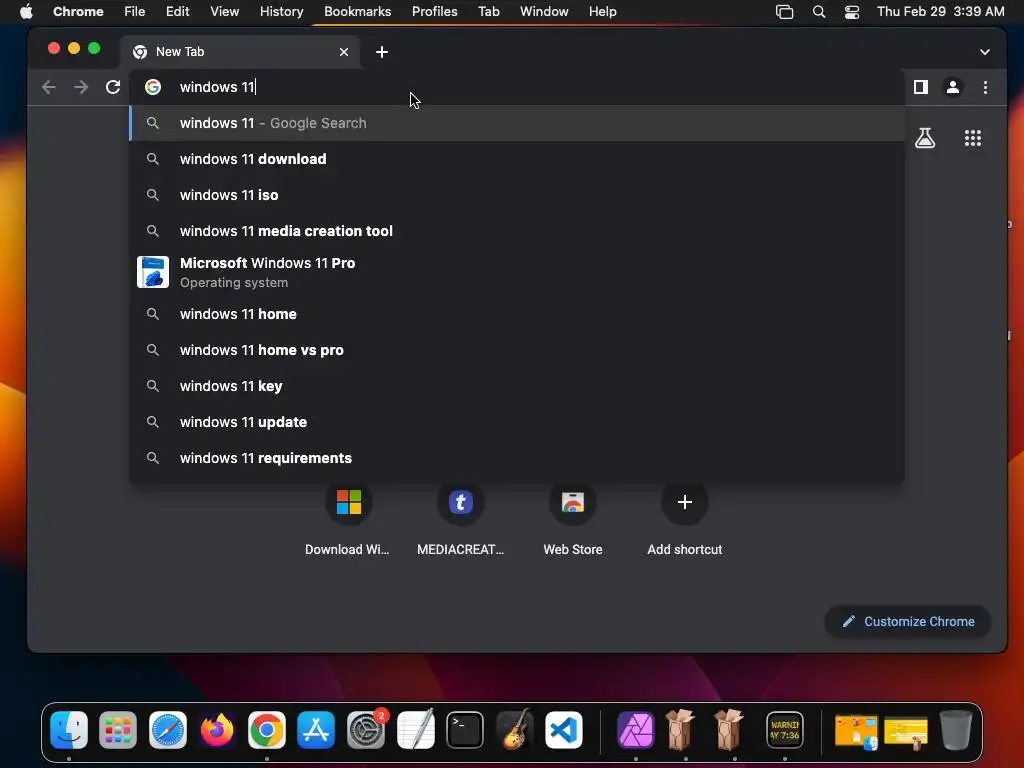Select suggestion 'windows 11 update'
The height and width of the screenshot is (768, 1024).
[x=517, y=422]
